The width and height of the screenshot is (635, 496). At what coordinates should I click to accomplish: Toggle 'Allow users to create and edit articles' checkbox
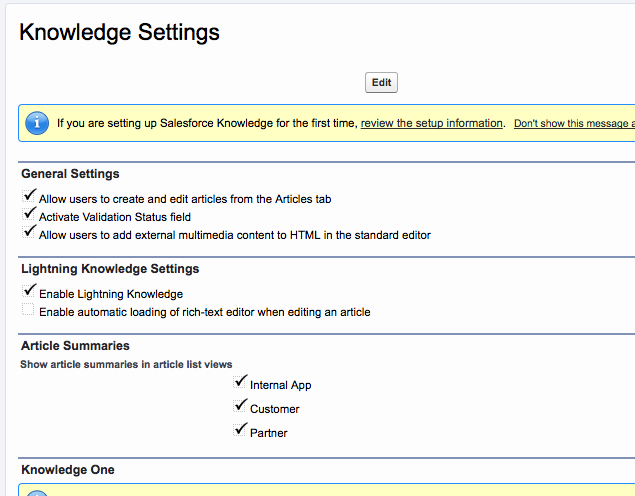29,197
